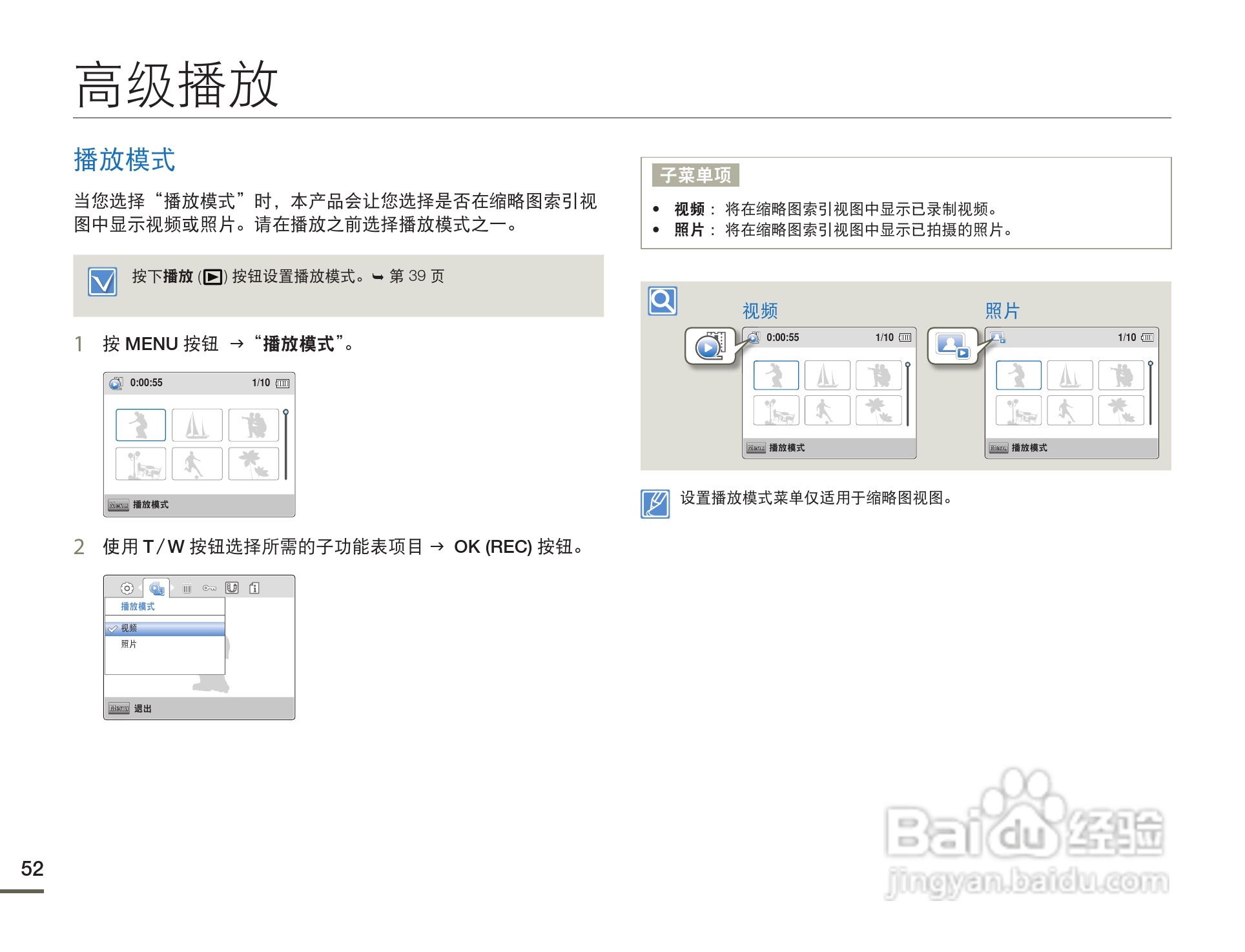Click scrollbar in 视频 preview
The width and height of the screenshot is (1245, 952).
tap(908, 394)
